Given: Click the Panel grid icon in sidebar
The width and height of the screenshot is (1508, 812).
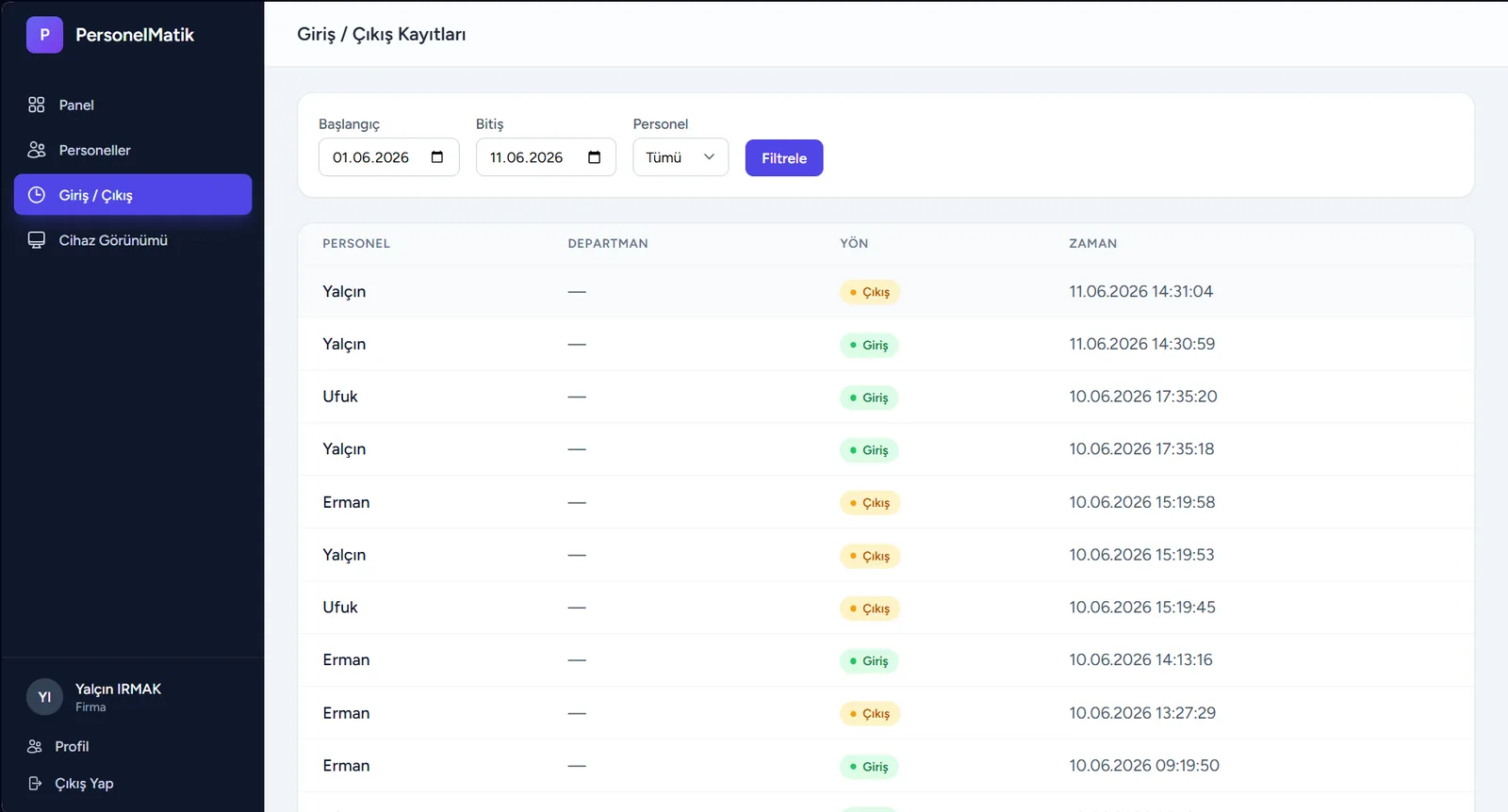Looking at the screenshot, I should pyautogui.click(x=37, y=105).
